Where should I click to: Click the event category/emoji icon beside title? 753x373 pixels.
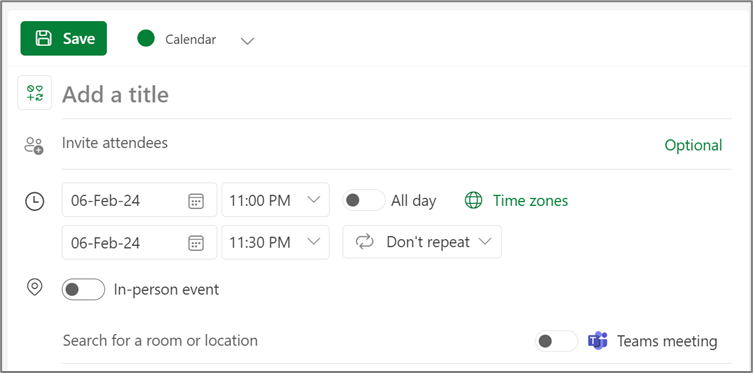(x=35, y=93)
